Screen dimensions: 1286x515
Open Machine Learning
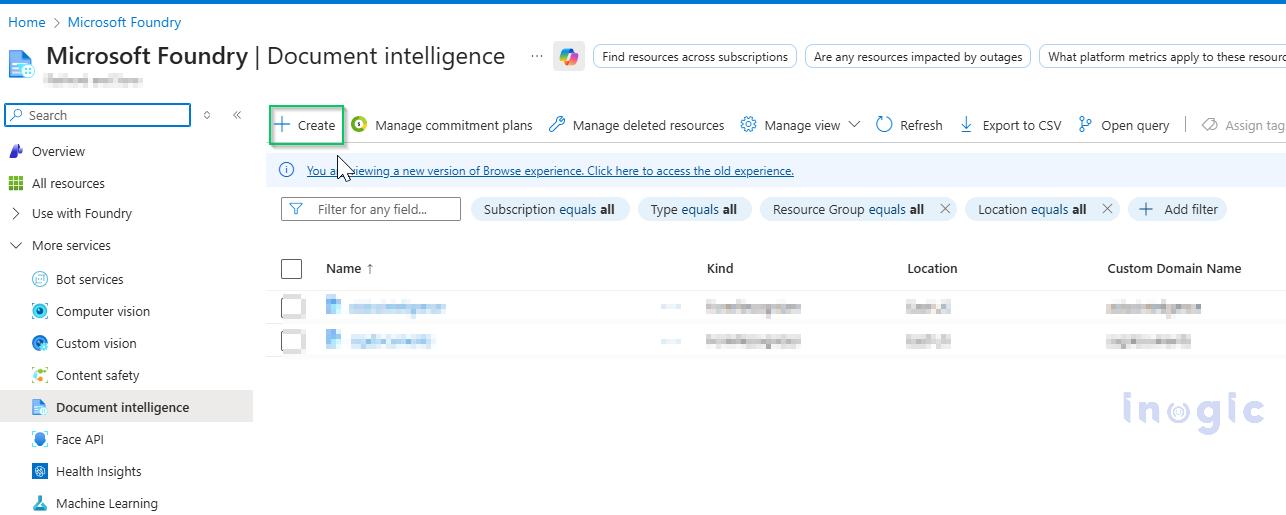[107, 504]
